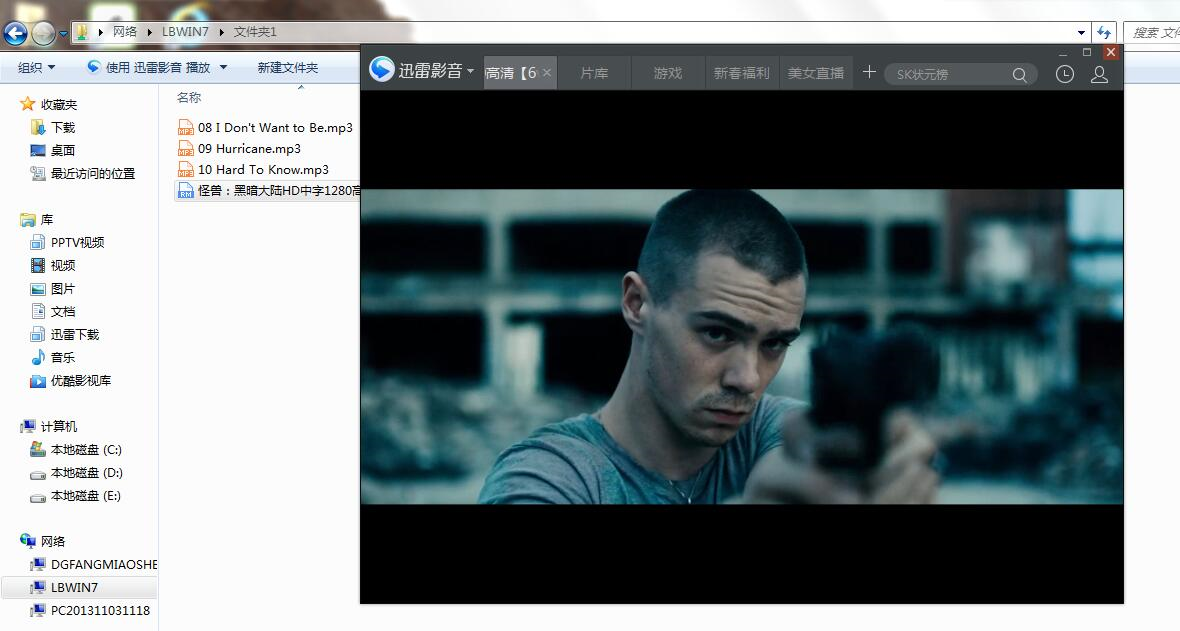Image resolution: width=1180 pixels, height=631 pixels.
Task: Focus the Explorer search box
Action: 1151,32
